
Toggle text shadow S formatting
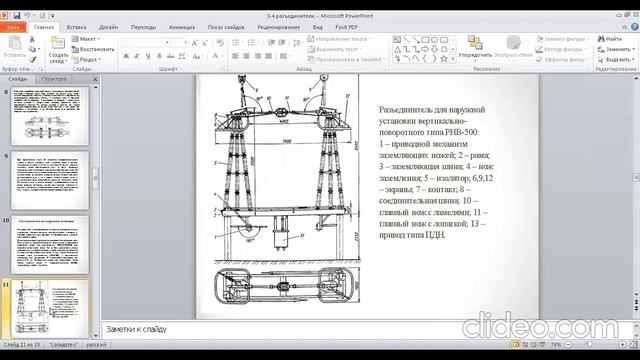tap(159, 56)
